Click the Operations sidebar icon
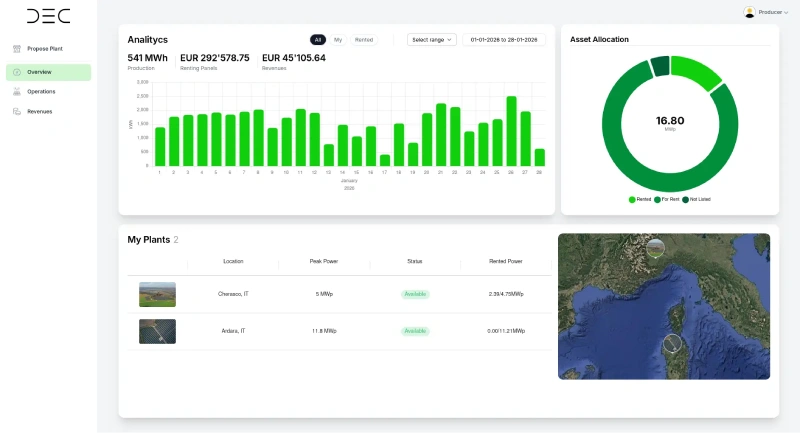800x433 pixels. click(17, 92)
